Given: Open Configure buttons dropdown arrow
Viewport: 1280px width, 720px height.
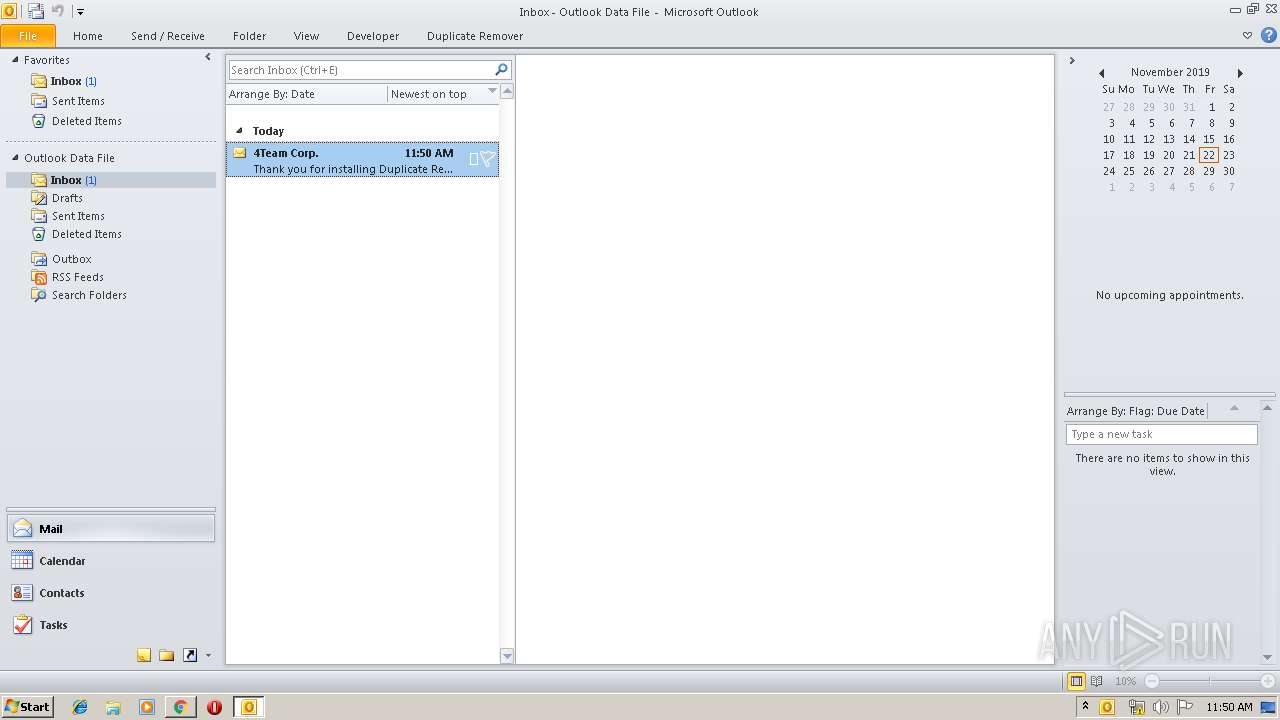Looking at the screenshot, I should coord(208,656).
